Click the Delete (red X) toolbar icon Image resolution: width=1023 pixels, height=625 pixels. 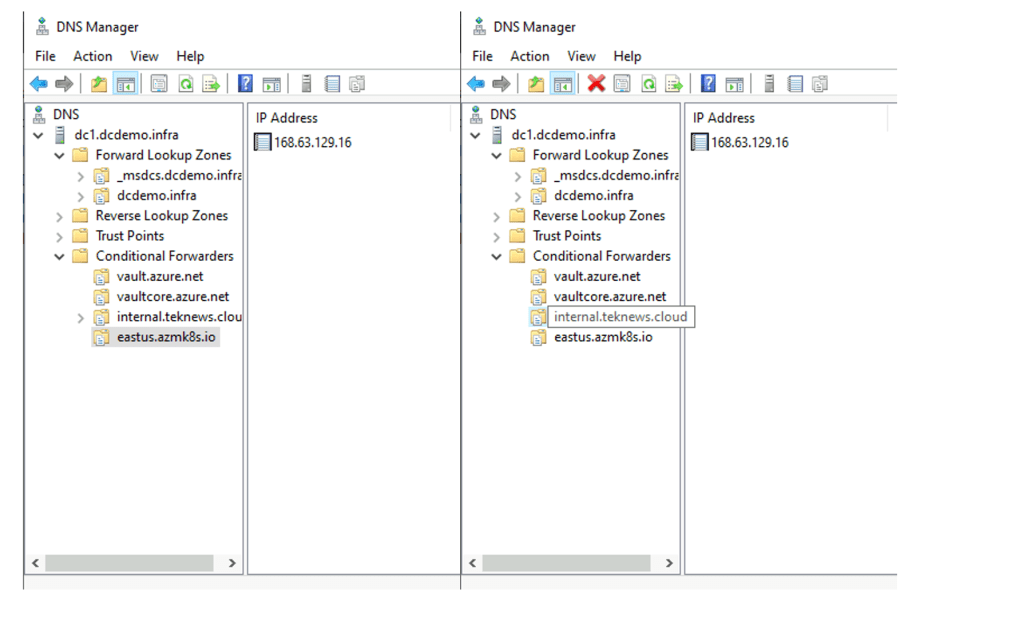[x=598, y=83]
